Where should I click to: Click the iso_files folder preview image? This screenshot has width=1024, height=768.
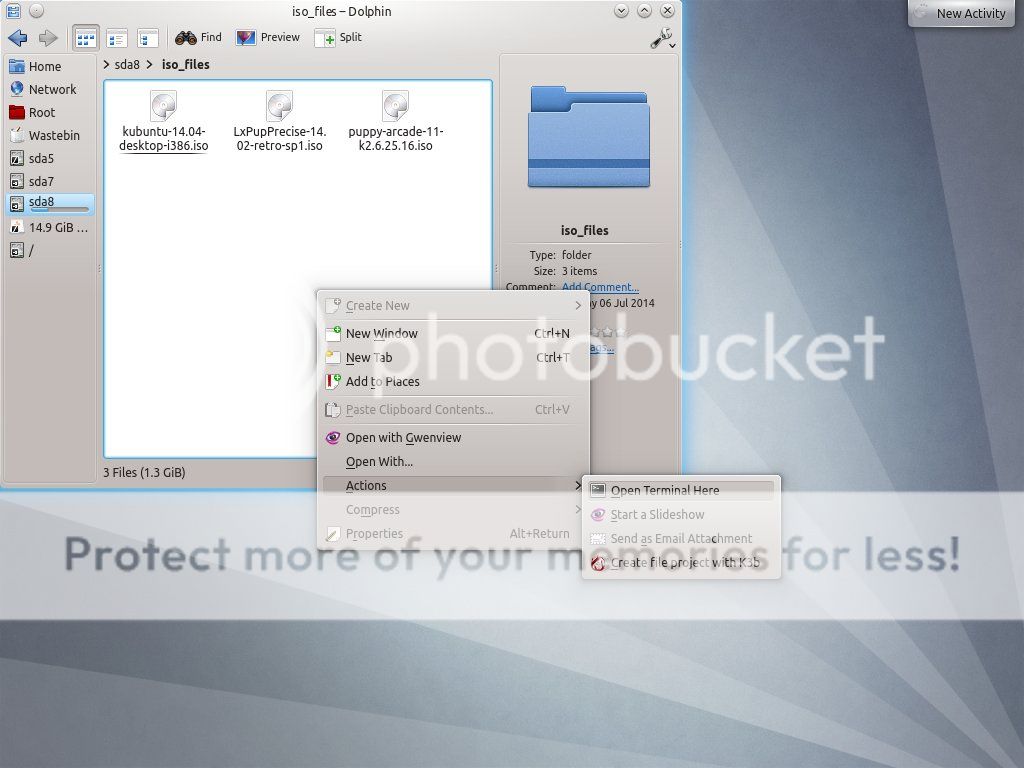click(x=589, y=136)
